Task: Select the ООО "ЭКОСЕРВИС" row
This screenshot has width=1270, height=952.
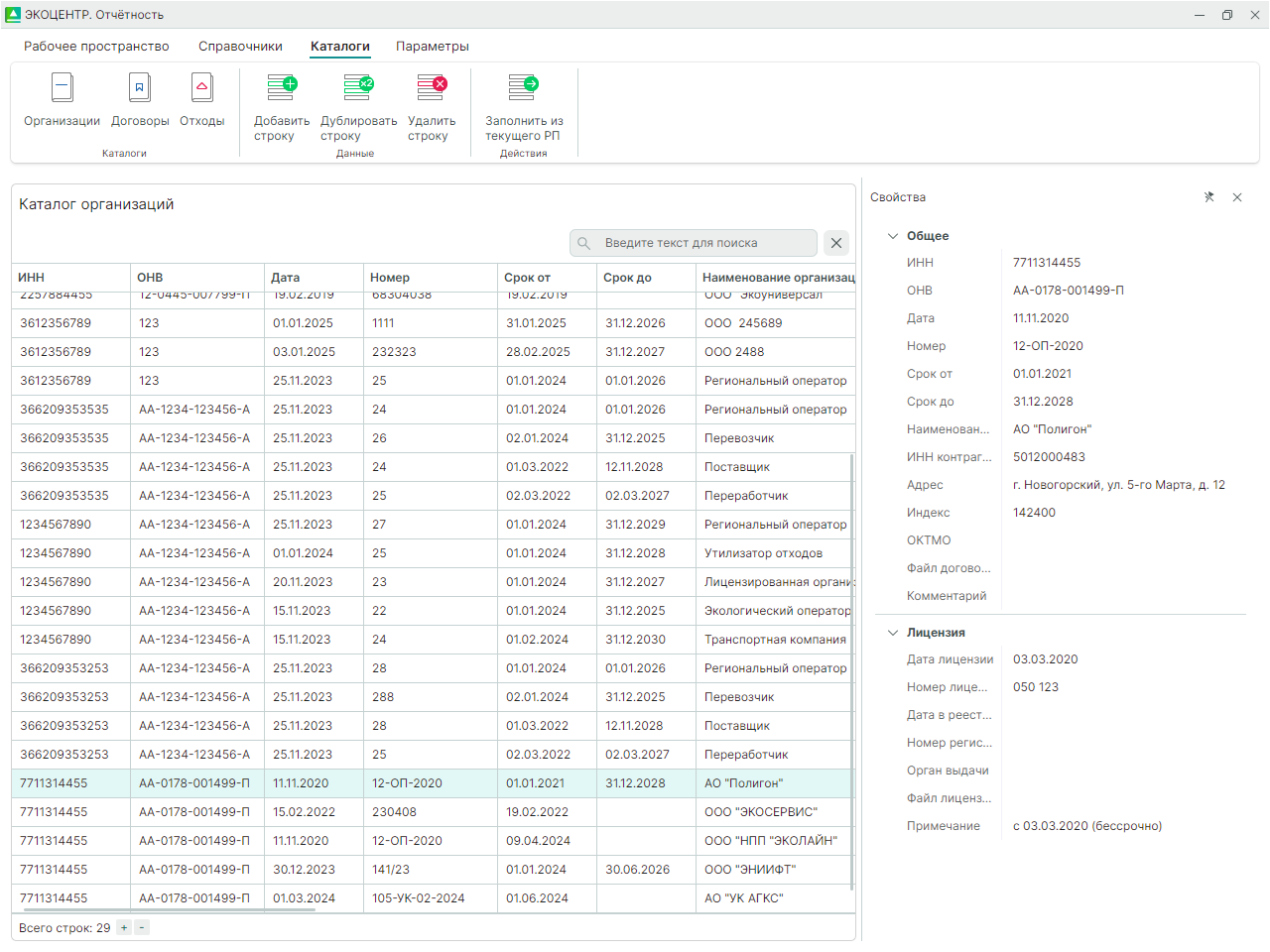Action: (x=760, y=812)
